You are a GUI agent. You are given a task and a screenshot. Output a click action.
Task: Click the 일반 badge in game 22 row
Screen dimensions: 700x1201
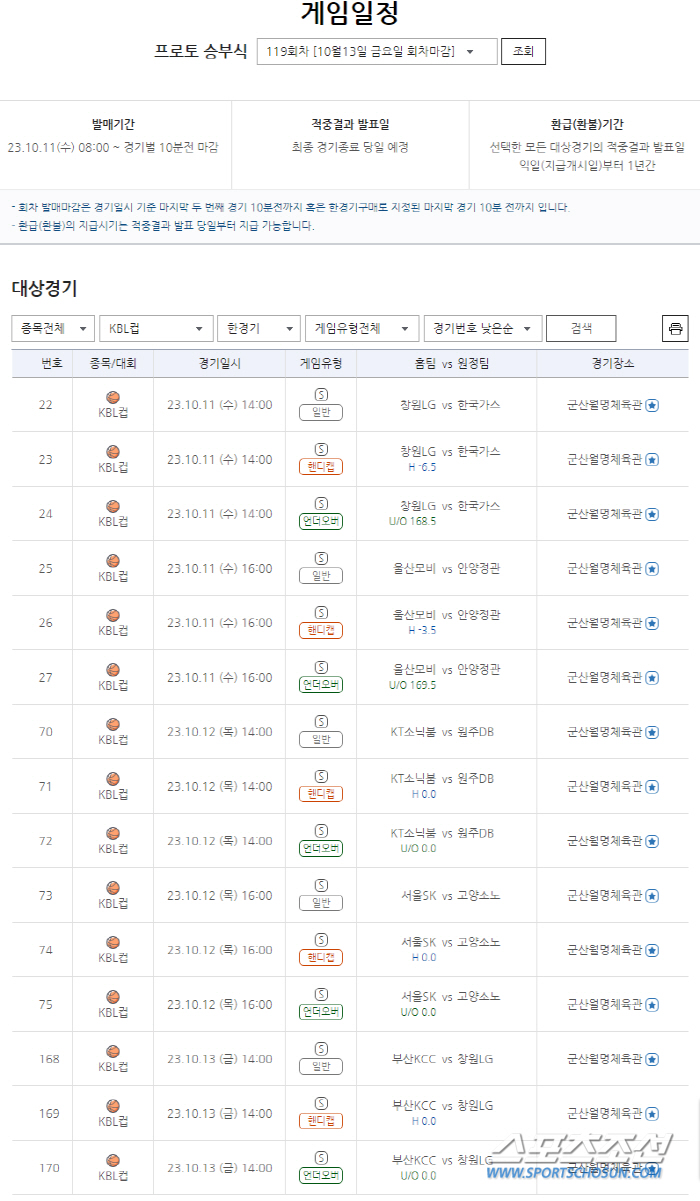321,412
